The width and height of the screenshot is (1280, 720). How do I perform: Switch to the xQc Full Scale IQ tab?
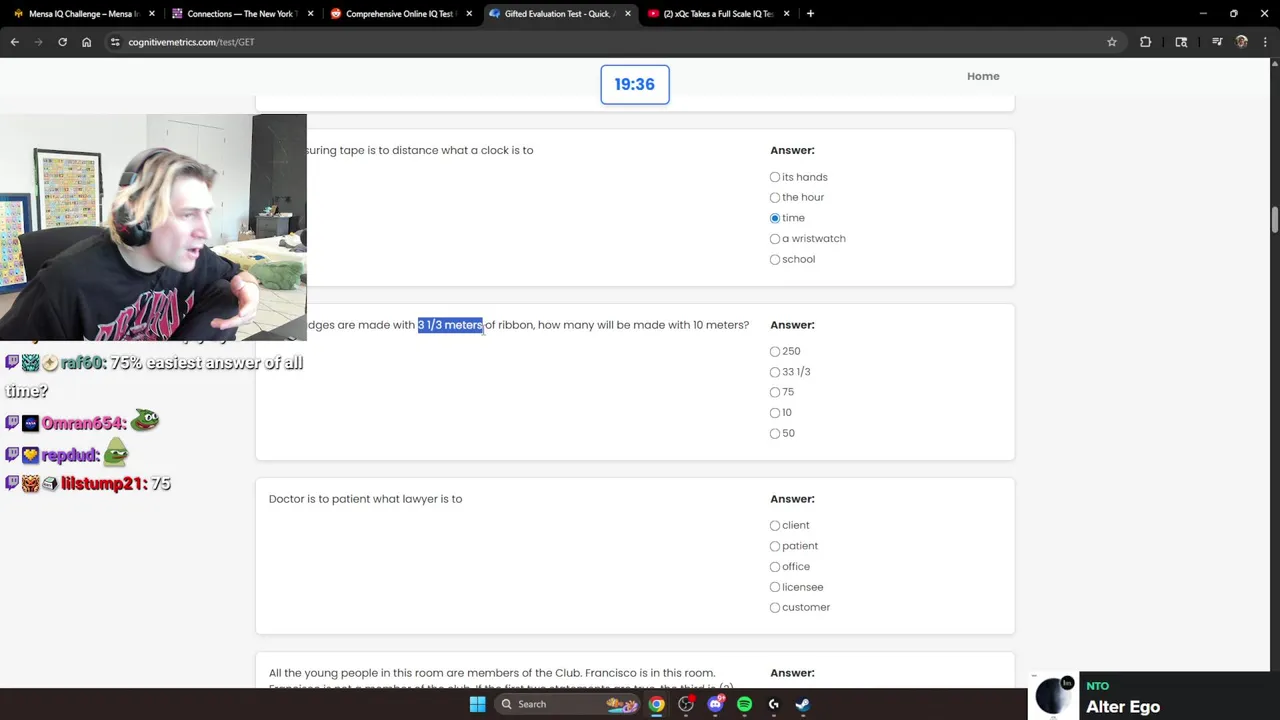[718, 14]
